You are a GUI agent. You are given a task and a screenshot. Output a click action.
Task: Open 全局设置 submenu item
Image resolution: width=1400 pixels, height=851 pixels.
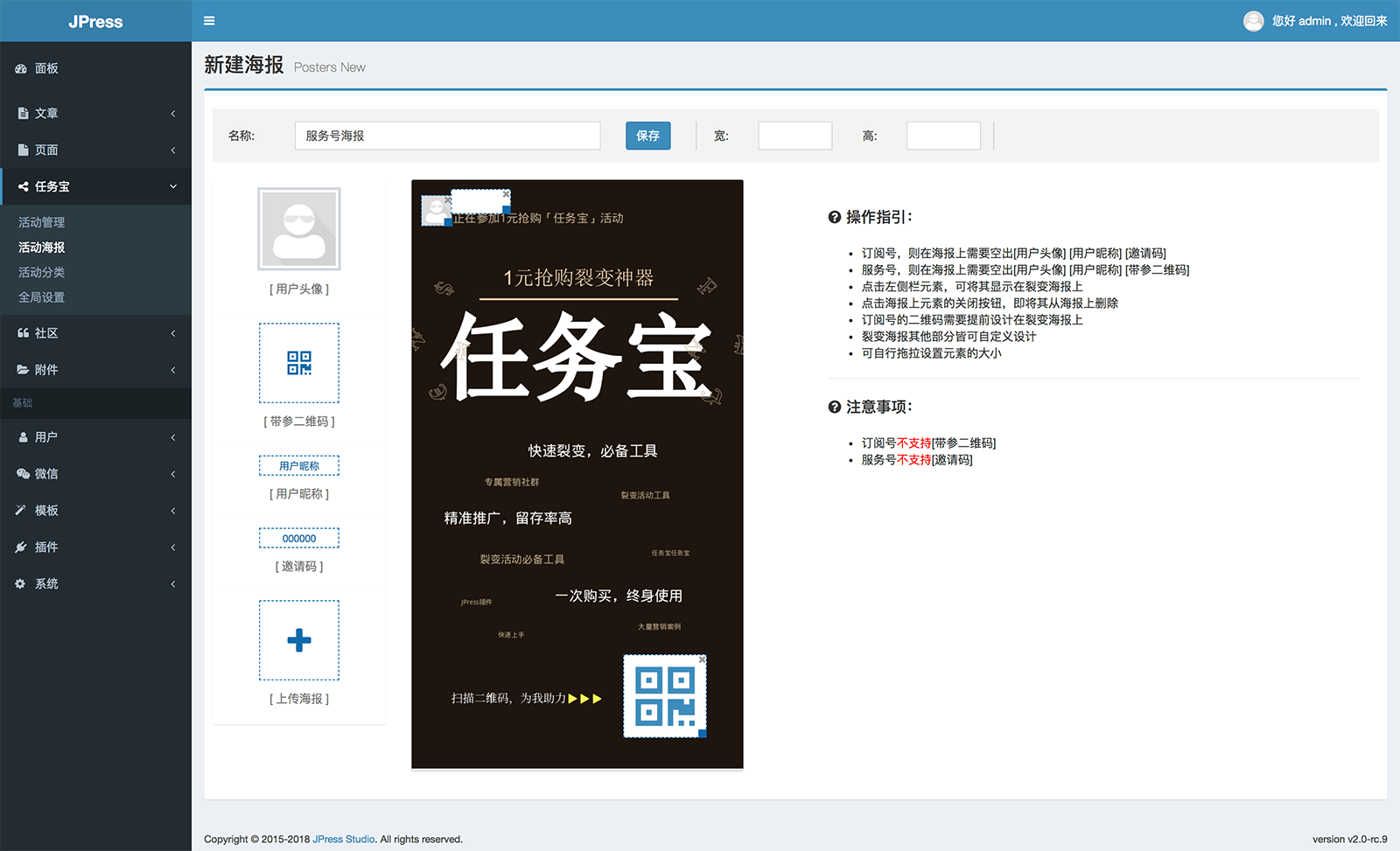41,297
